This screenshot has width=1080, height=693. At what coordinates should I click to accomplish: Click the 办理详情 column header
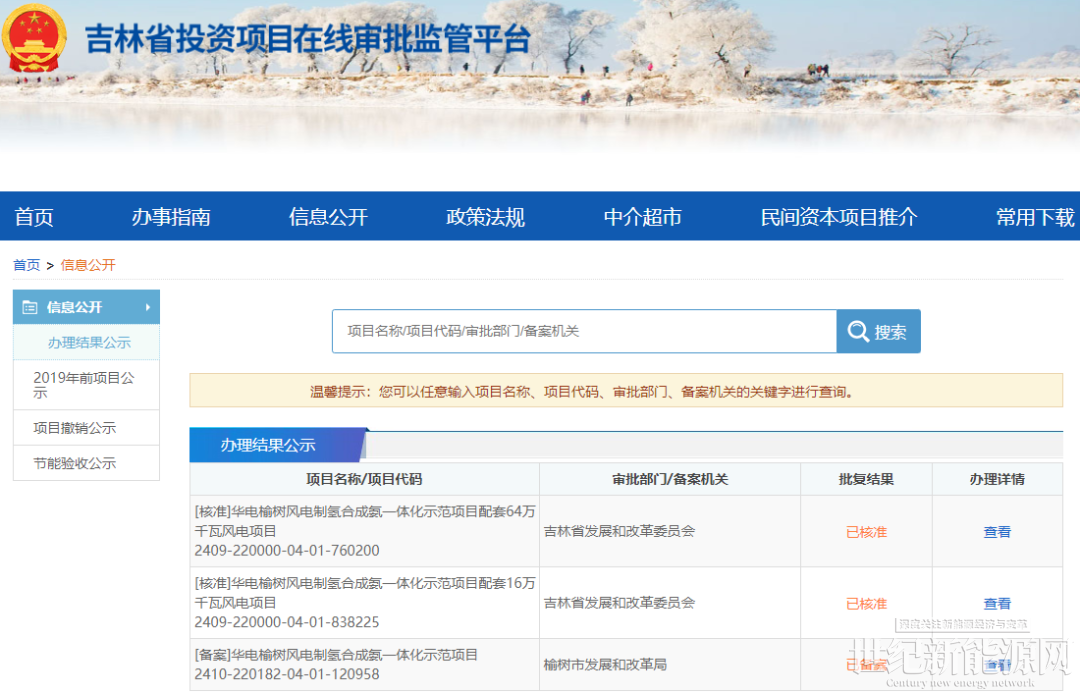[x=997, y=479]
